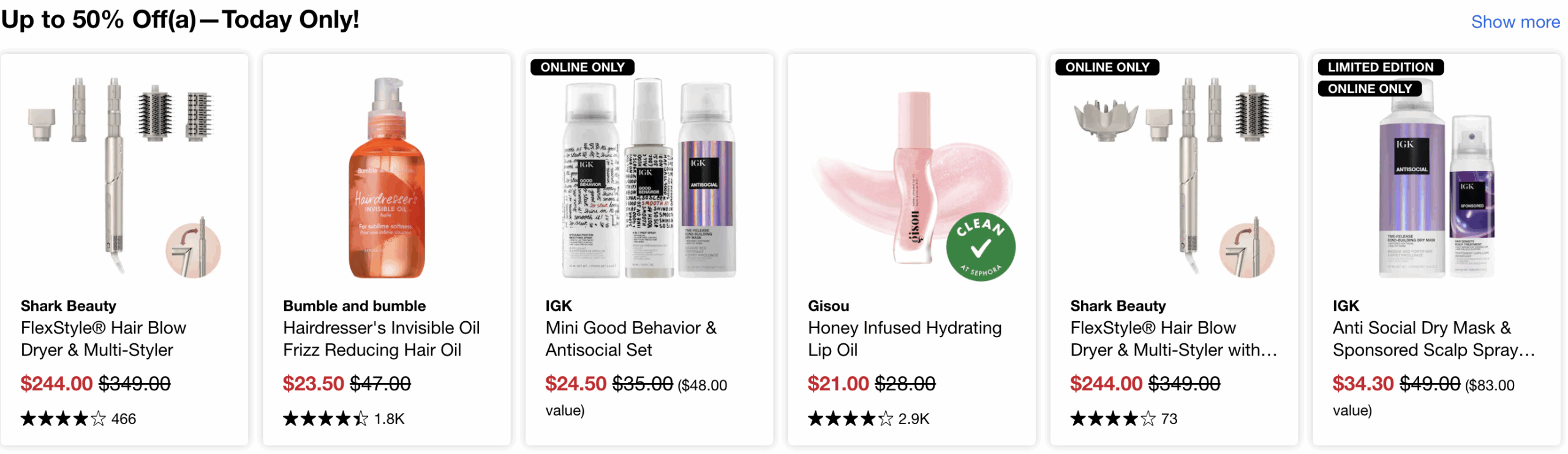This screenshot has width=1568, height=454.
Task: Click the star rating showing 2.9K reviews
Action: point(850,419)
